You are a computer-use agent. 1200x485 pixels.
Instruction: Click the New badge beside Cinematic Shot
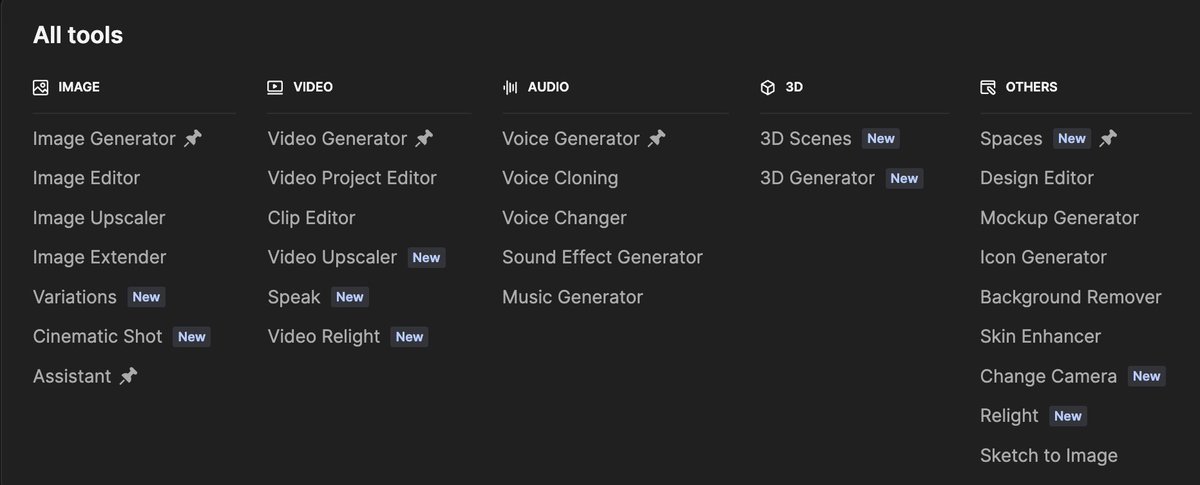(191, 337)
